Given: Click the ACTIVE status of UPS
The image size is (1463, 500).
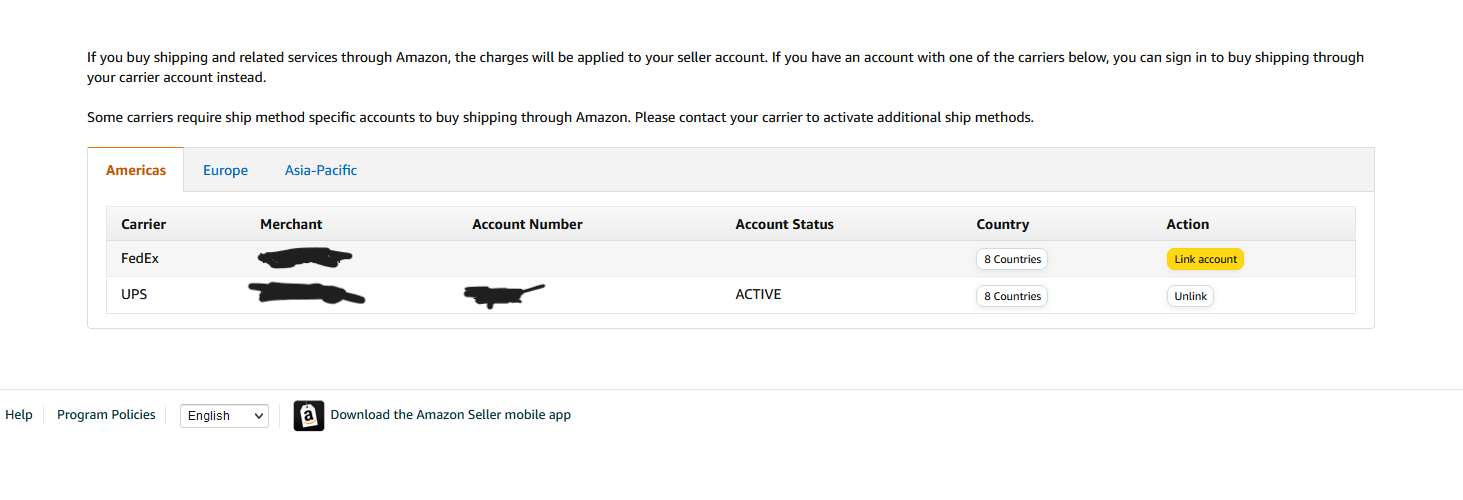Looking at the screenshot, I should (x=758, y=295).
